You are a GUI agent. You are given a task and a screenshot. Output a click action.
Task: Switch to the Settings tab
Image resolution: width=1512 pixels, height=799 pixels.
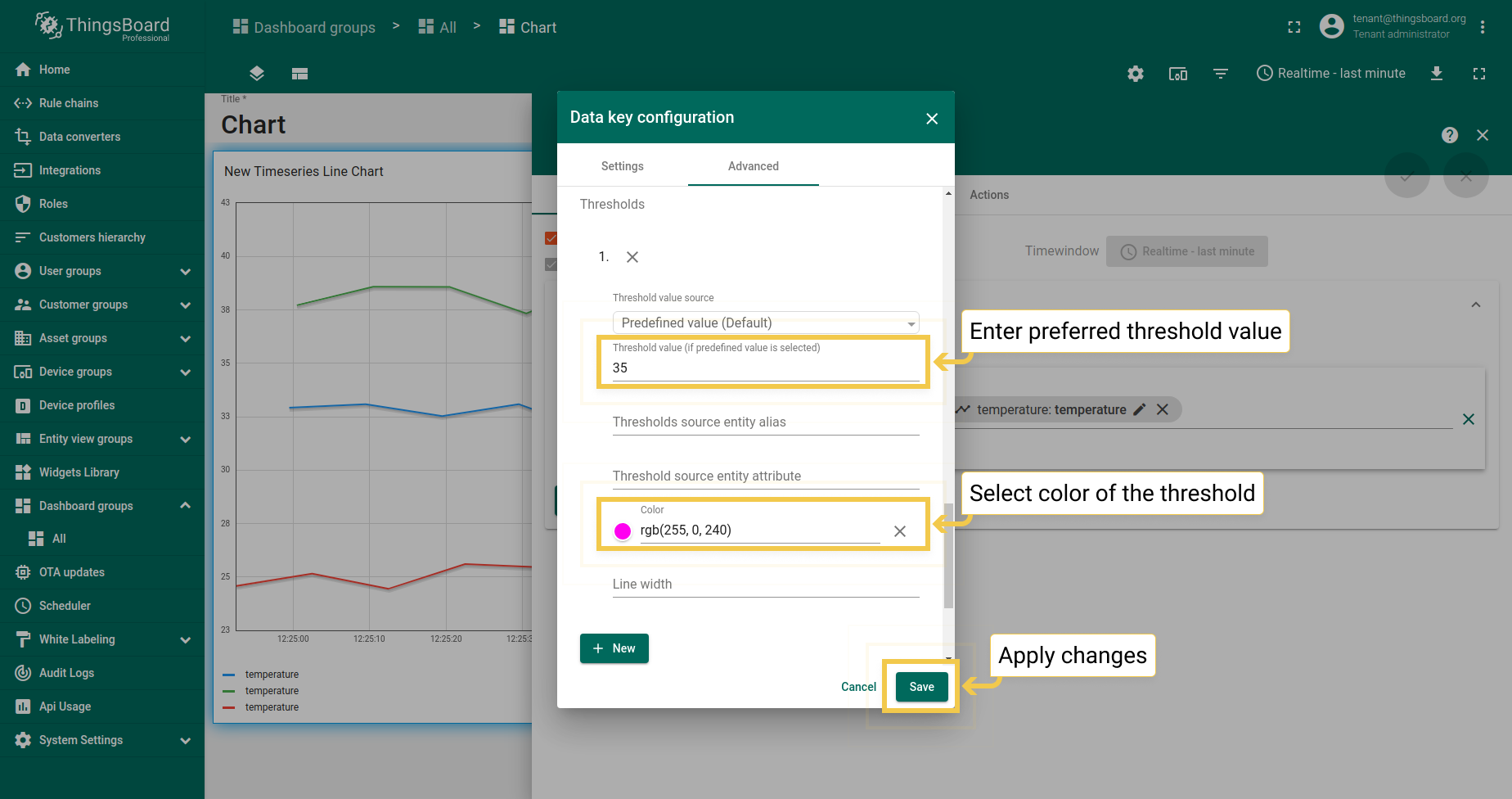tap(622, 166)
